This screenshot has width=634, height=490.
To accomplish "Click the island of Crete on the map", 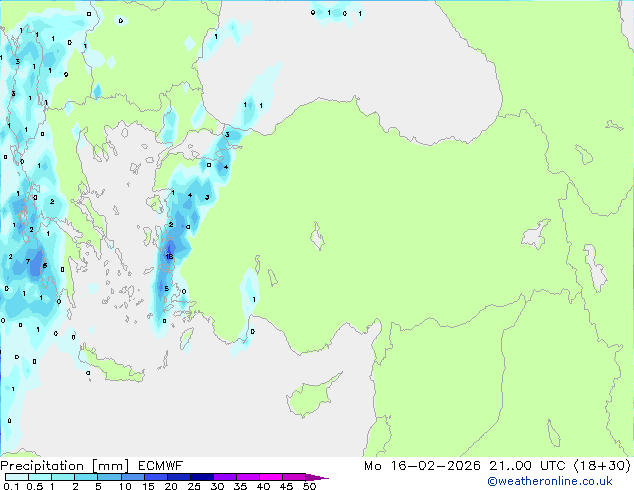I will pos(111,366).
